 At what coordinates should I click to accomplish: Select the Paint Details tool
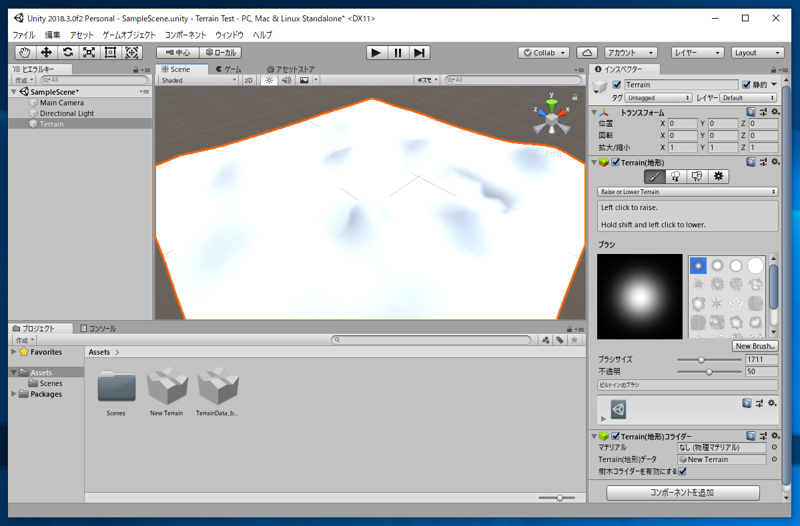(x=697, y=177)
